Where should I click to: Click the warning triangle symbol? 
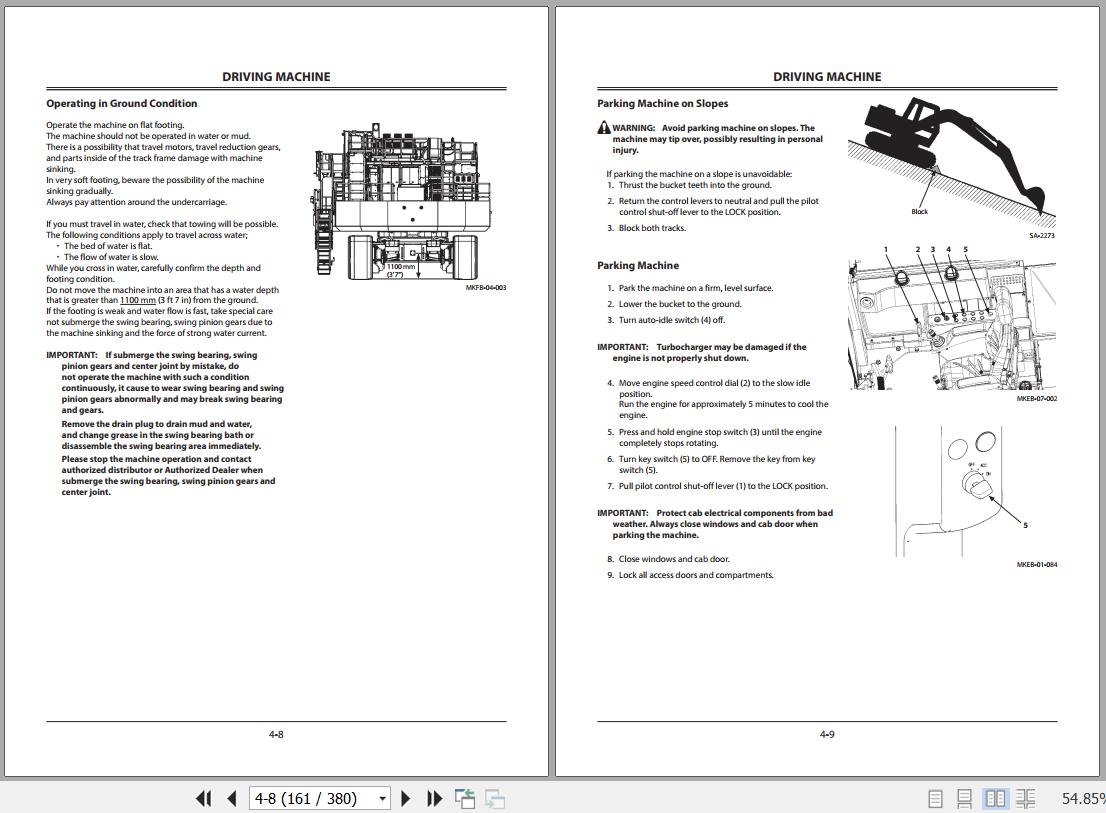(604, 128)
